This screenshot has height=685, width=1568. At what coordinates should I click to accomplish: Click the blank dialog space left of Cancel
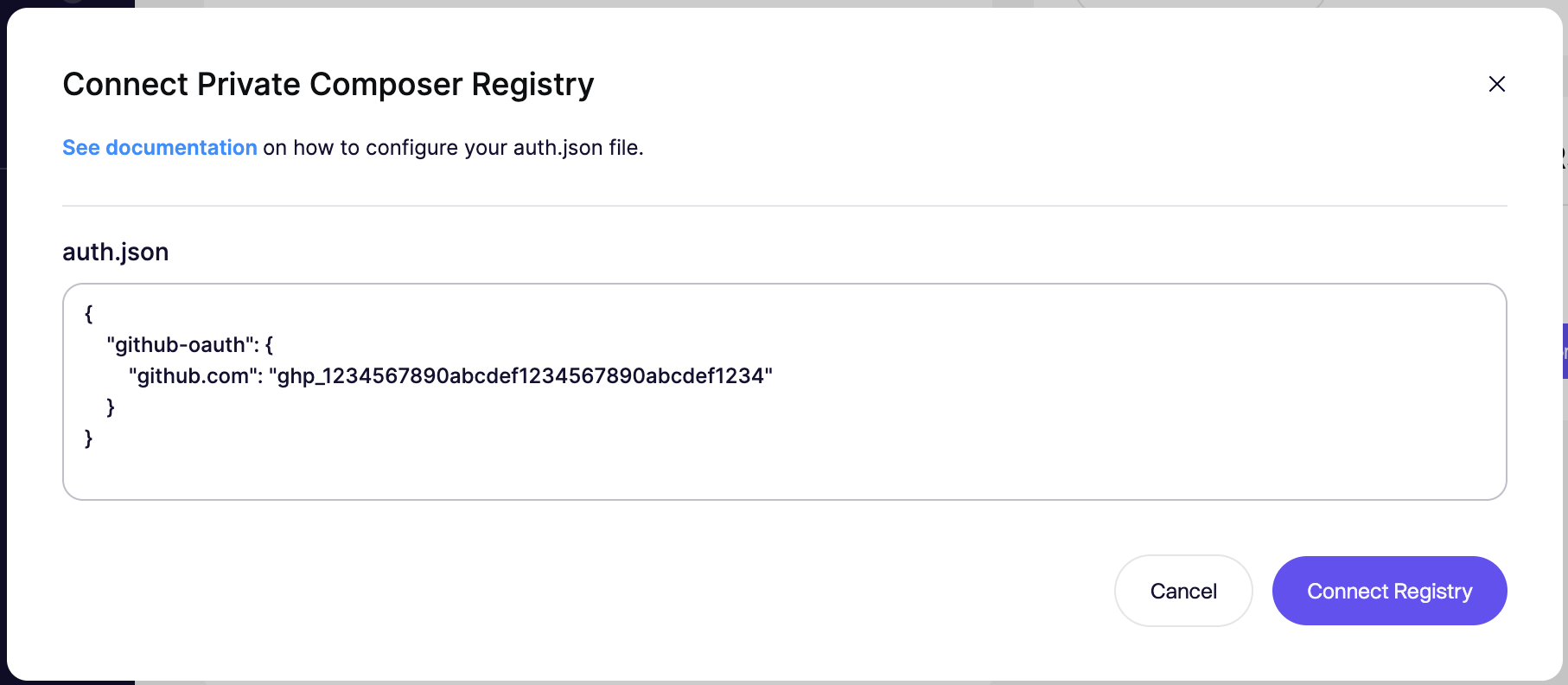(605, 591)
